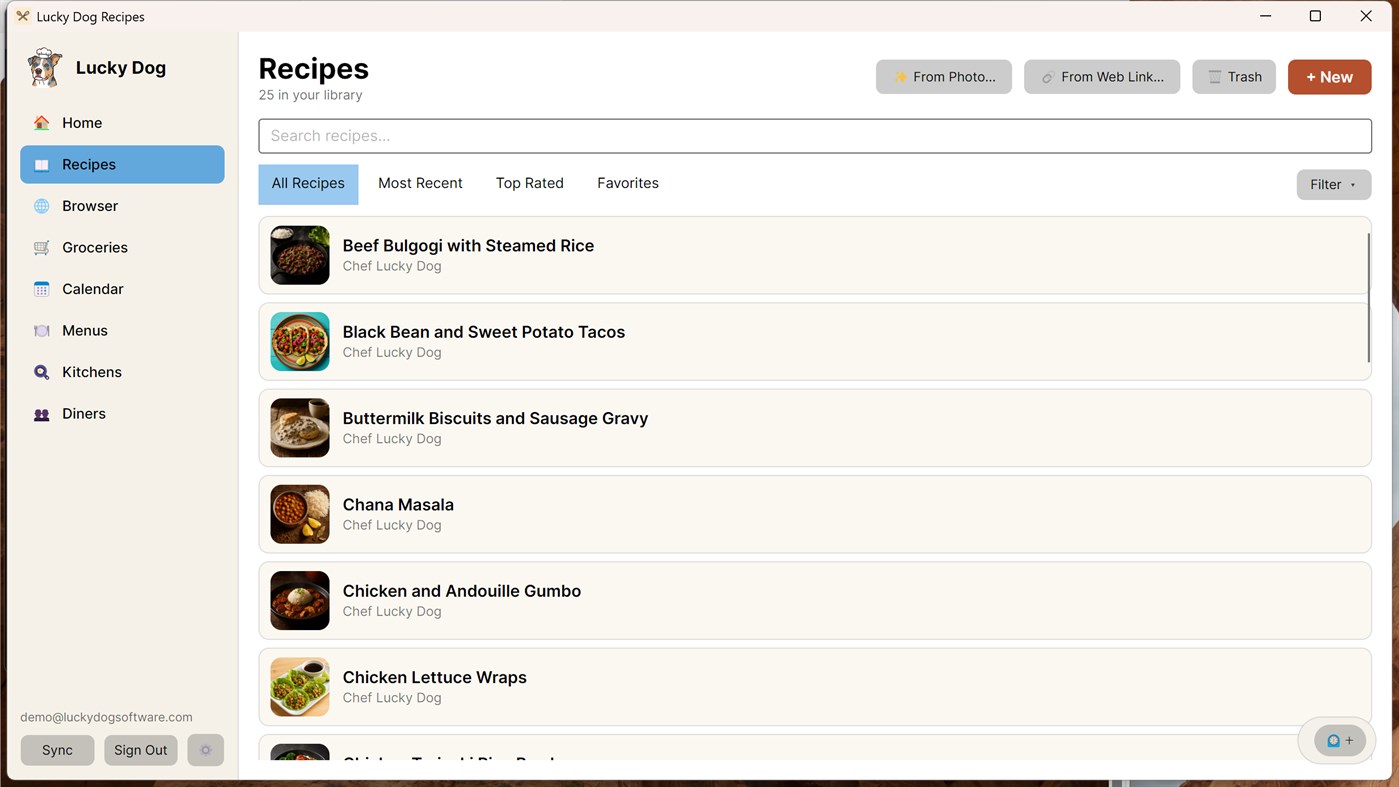Switch to the All Recipes tab
This screenshot has width=1399, height=787.
[x=308, y=184]
